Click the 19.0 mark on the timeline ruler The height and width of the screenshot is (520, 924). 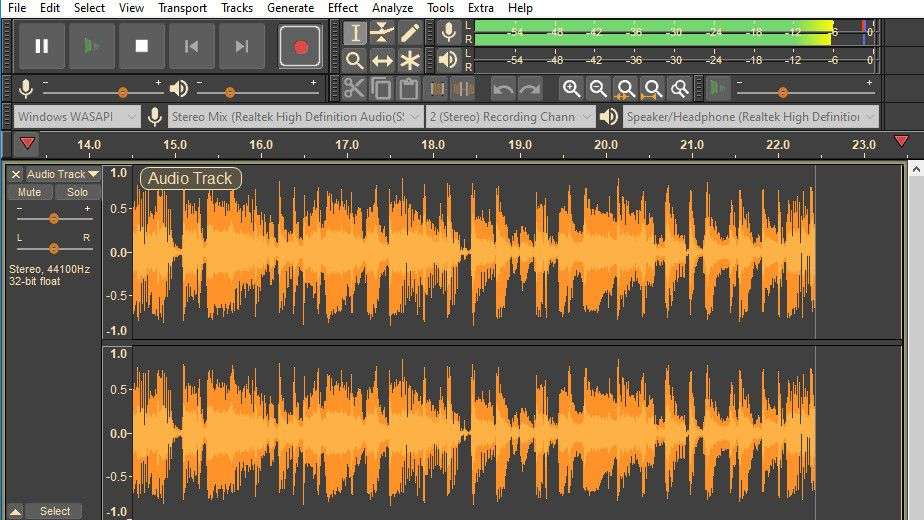pyautogui.click(x=519, y=145)
